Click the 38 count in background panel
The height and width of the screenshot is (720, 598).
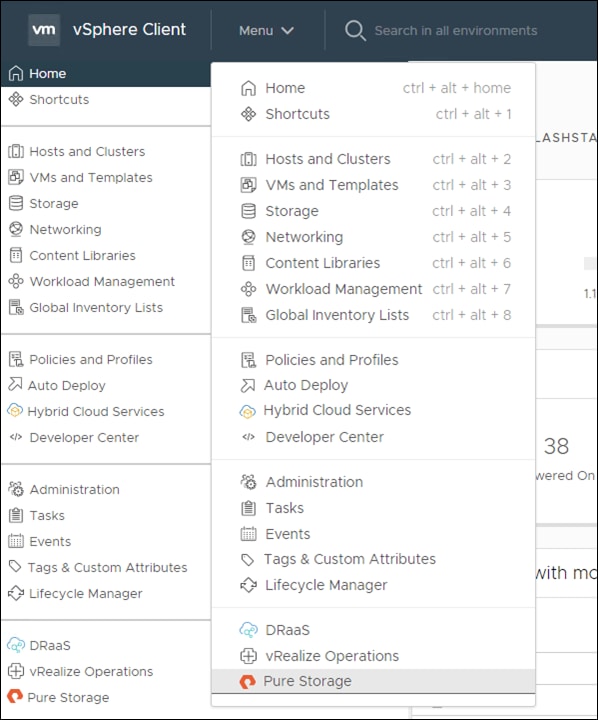click(556, 446)
